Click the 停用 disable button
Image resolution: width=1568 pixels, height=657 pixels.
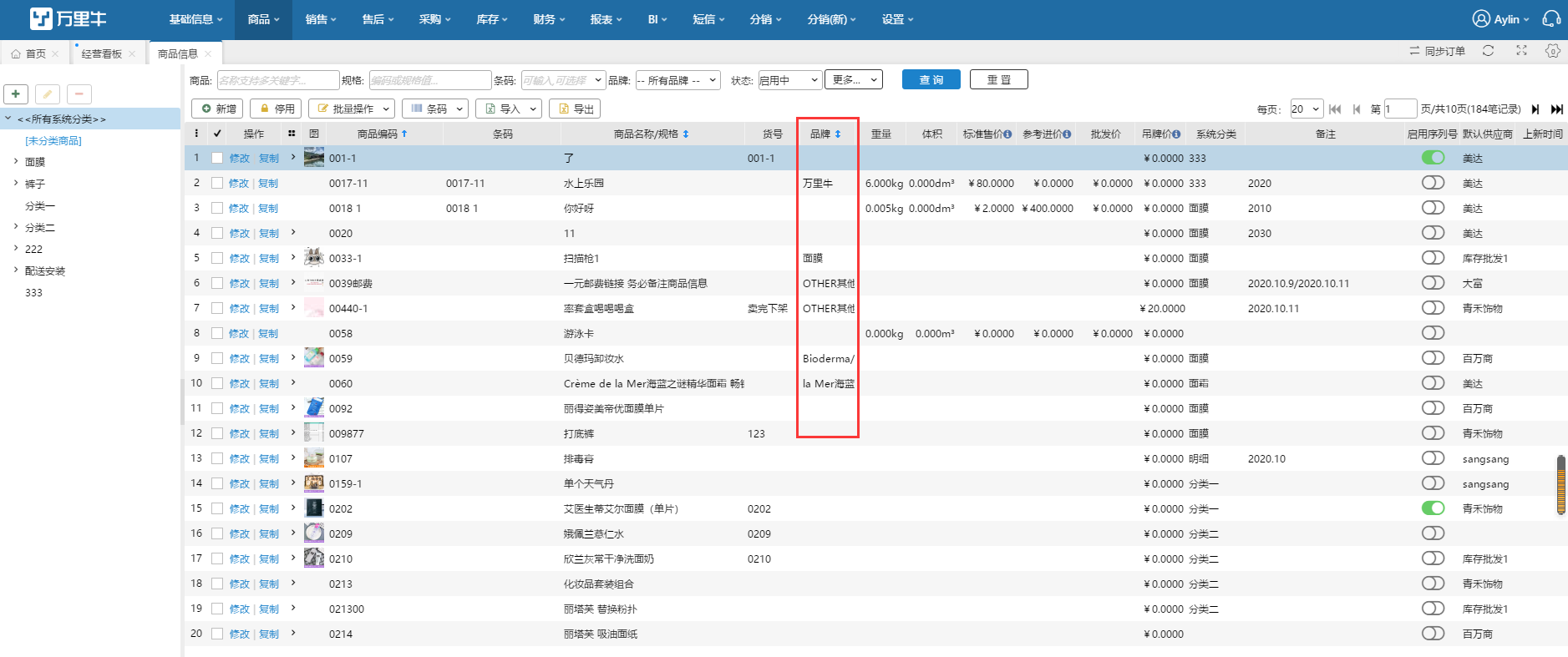point(277,109)
